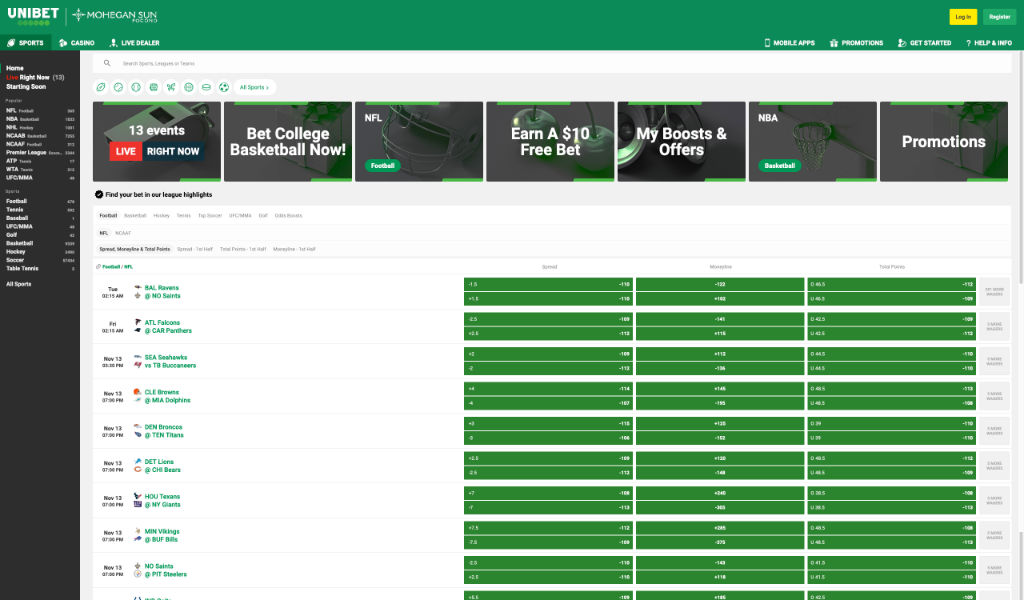
Task: Focus the search sports, leagues or teams field
Action: [552, 63]
